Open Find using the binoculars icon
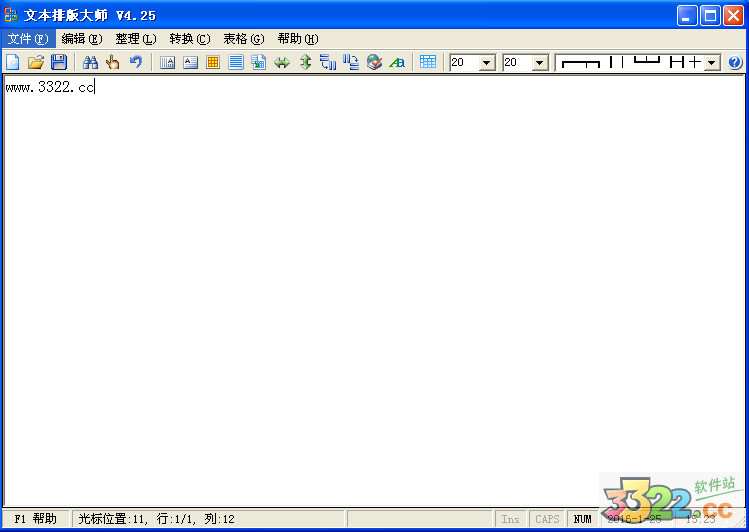The image size is (749, 532). click(x=90, y=62)
